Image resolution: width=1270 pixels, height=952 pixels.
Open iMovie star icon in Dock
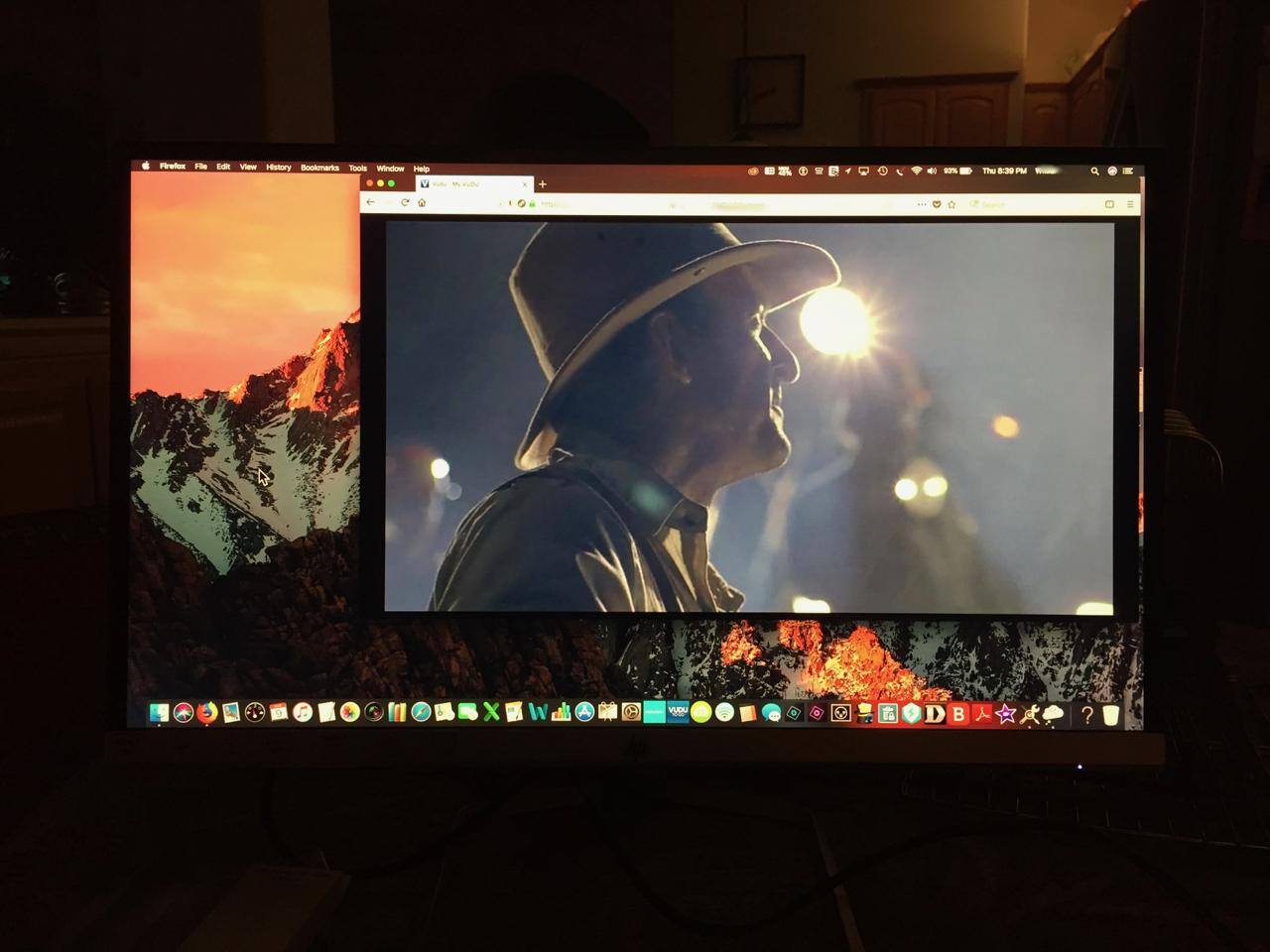point(1005,714)
